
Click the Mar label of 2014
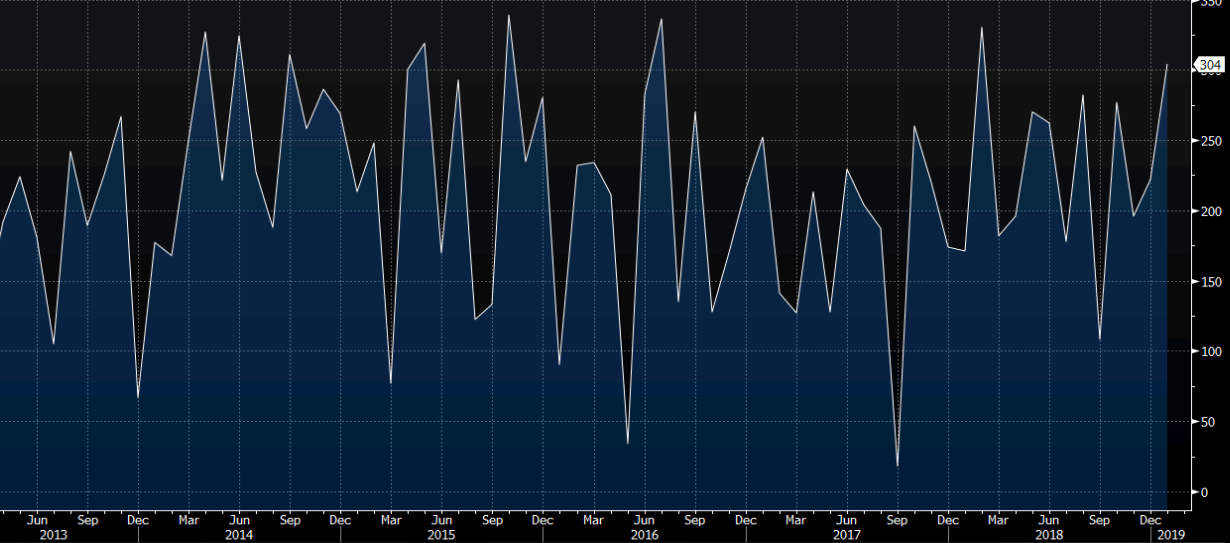pyautogui.click(x=188, y=520)
